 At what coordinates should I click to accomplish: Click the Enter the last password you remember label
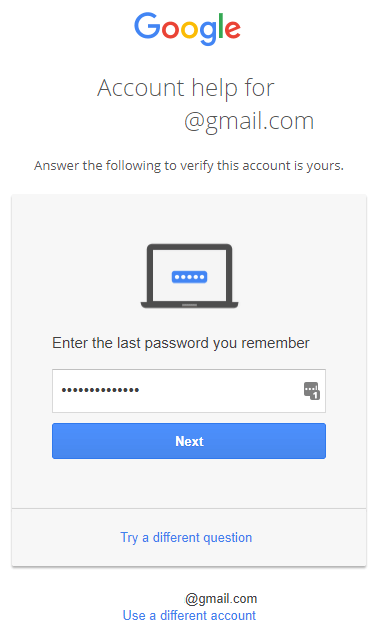(181, 343)
